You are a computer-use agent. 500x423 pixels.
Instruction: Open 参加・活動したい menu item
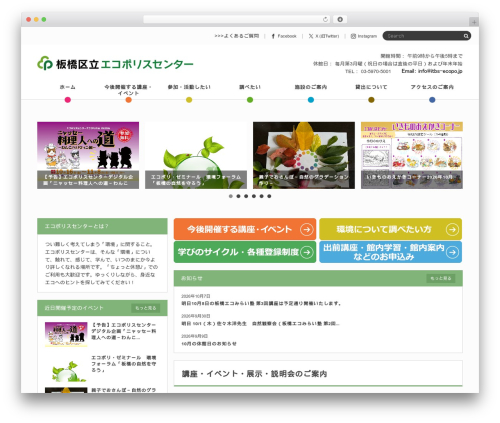pyautogui.click(x=189, y=87)
